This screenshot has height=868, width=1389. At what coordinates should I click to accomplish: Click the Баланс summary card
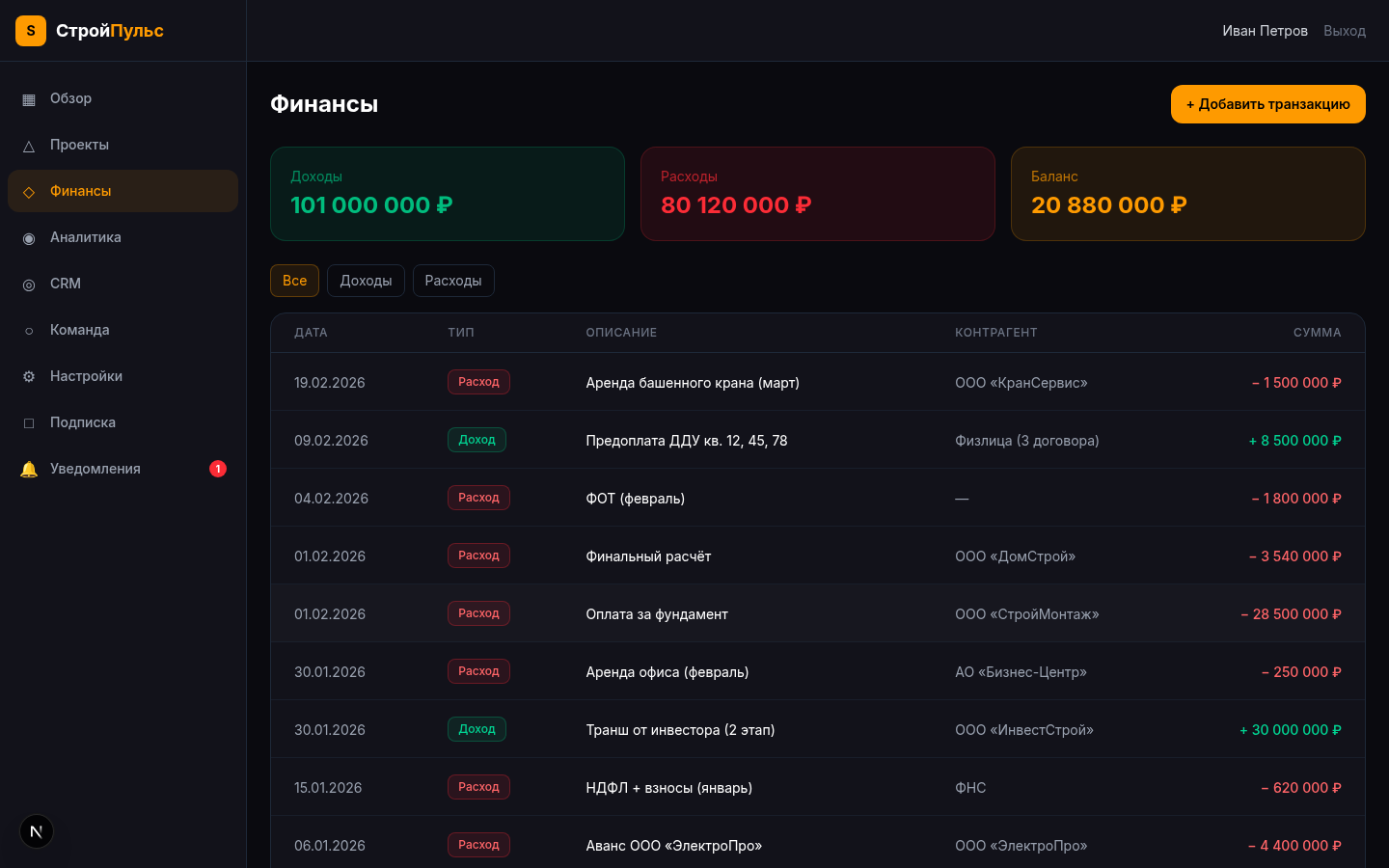point(1187,194)
